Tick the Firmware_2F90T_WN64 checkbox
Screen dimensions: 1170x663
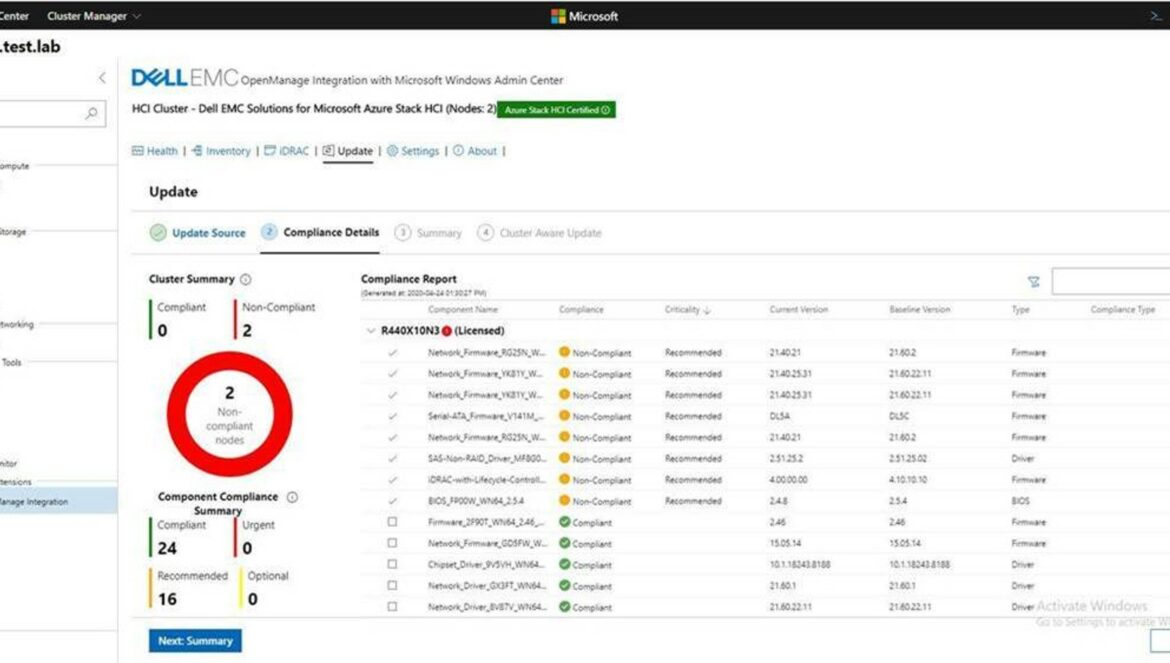tap(392, 522)
